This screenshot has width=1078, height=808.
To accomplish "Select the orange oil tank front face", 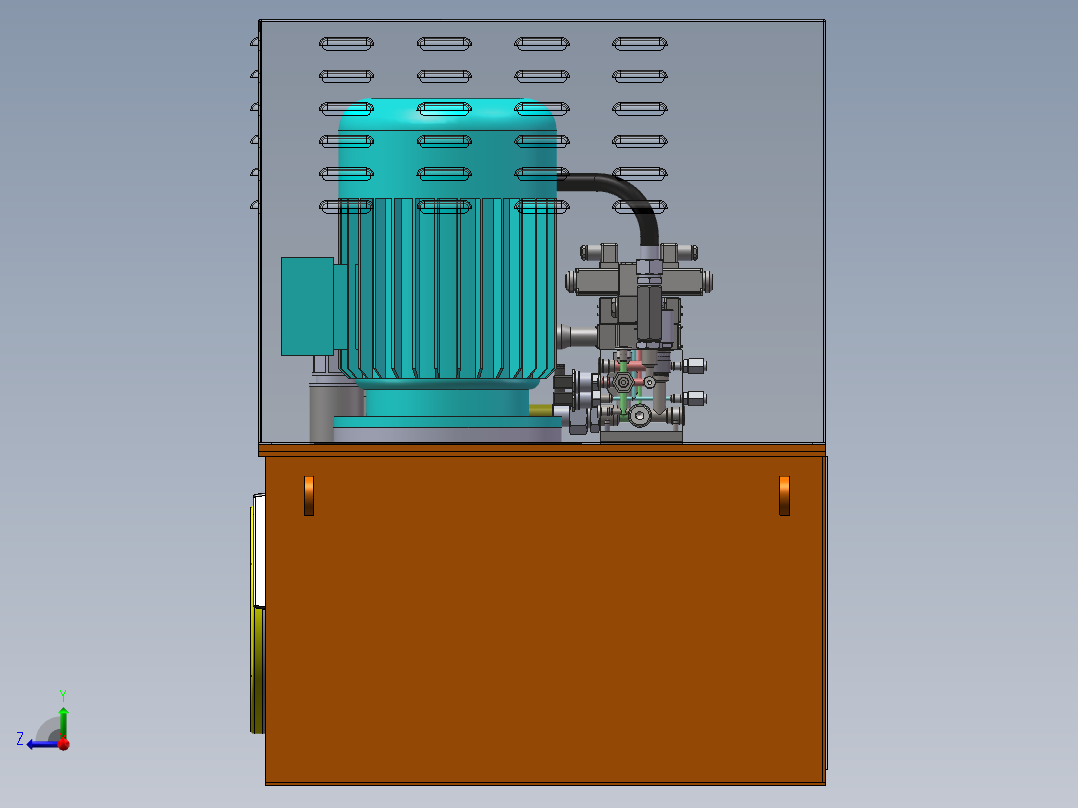I will [544, 619].
